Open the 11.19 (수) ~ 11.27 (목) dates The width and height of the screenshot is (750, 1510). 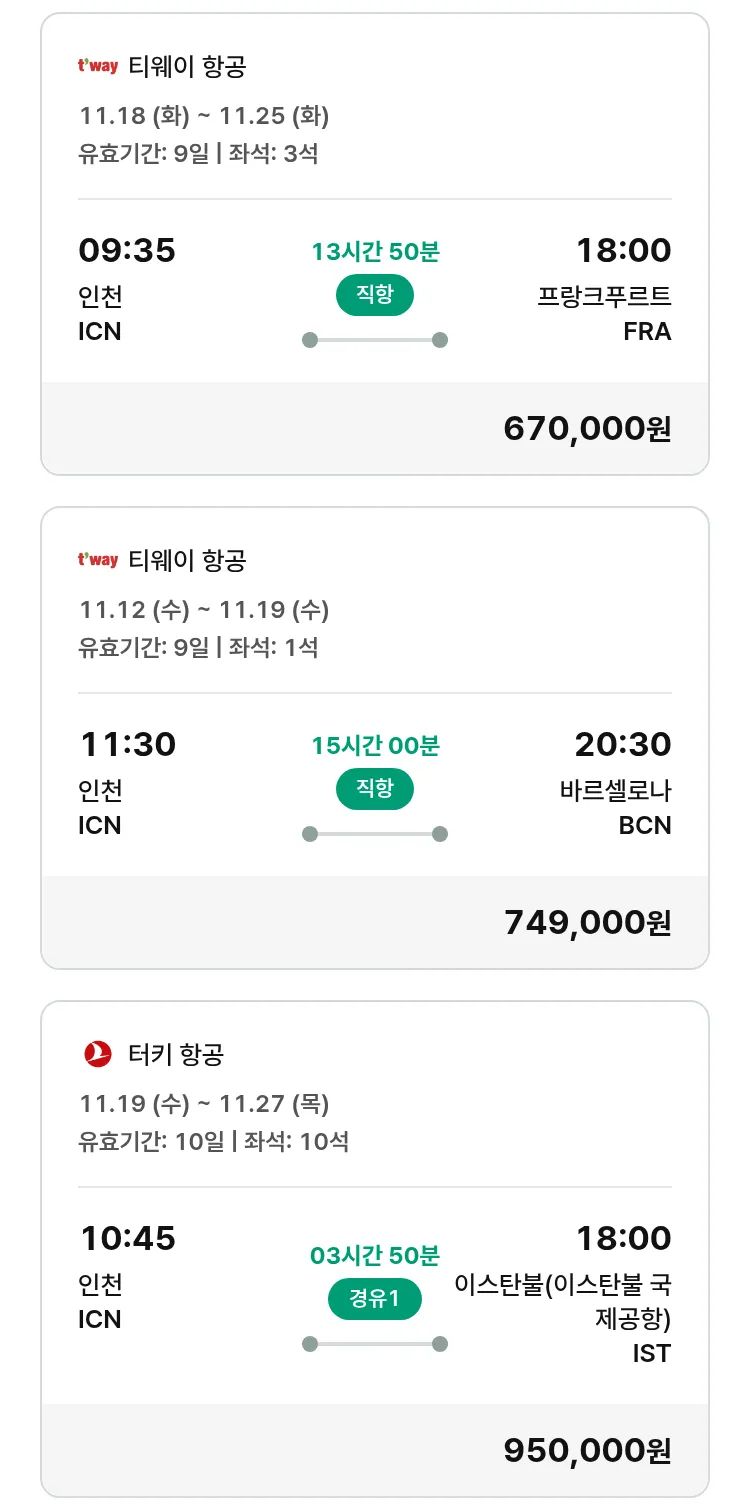[204, 1104]
